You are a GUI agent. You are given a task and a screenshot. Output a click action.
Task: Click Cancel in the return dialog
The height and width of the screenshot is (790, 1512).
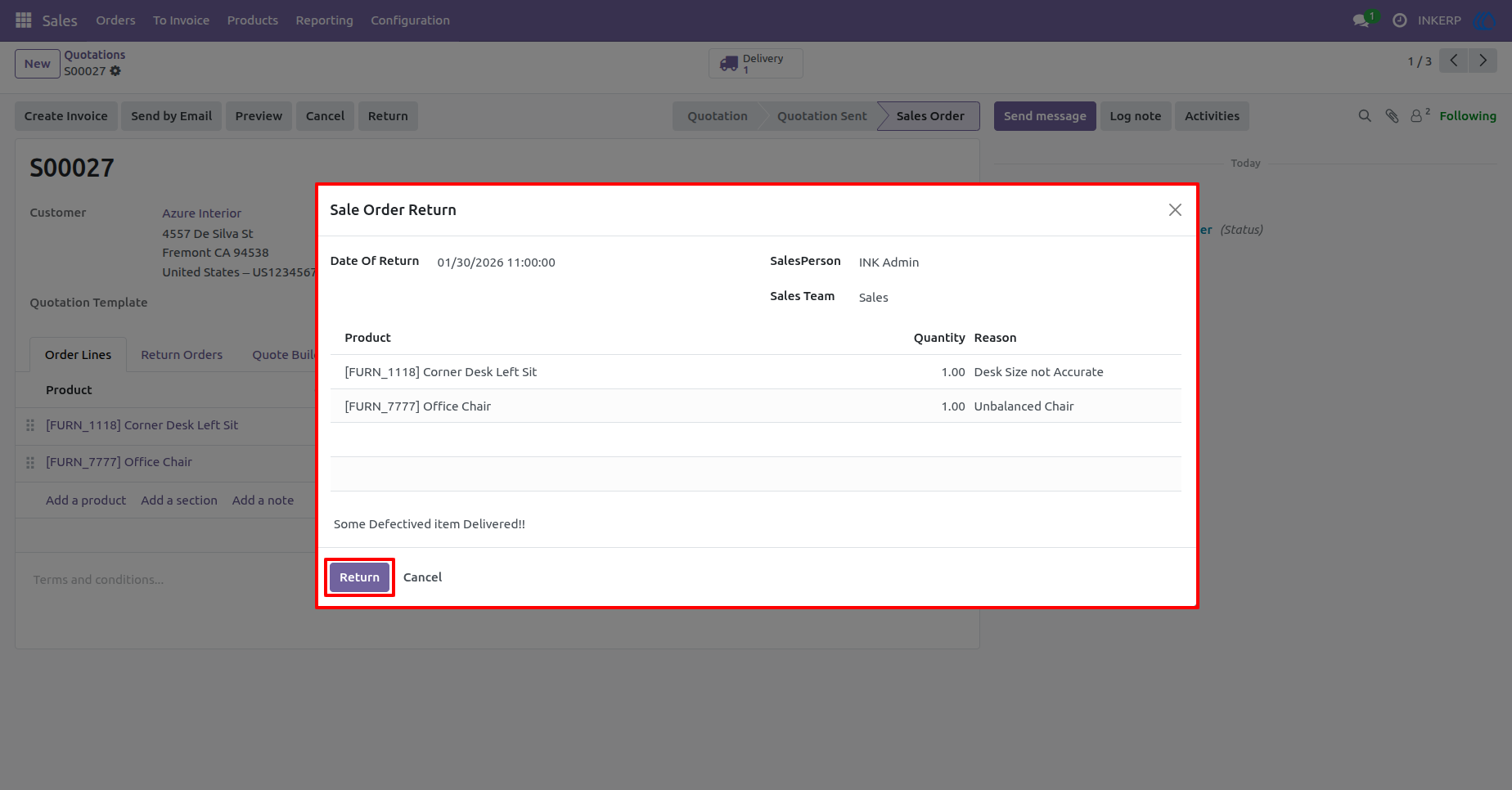click(x=422, y=577)
